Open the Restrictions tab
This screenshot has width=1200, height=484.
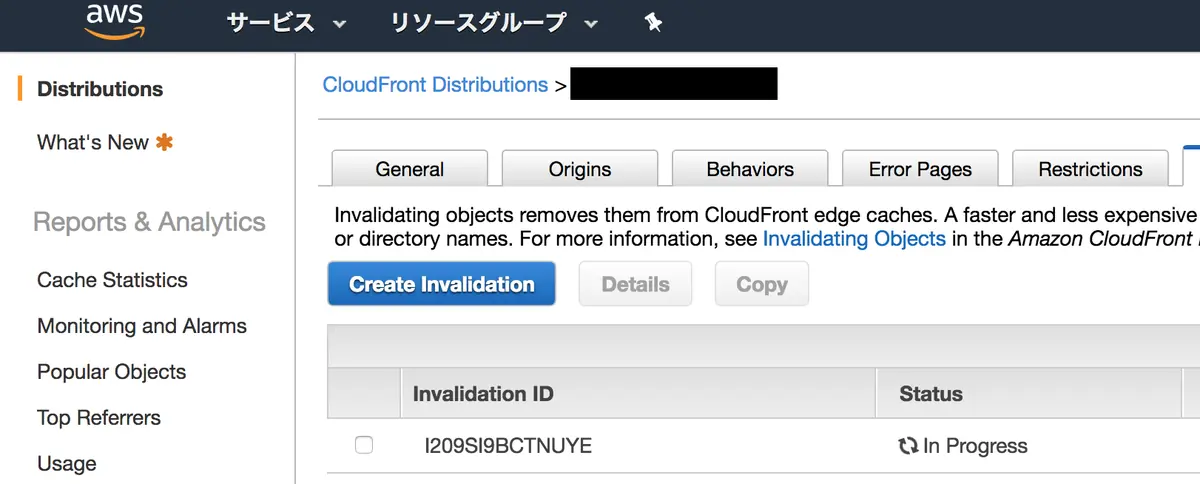coord(1090,168)
